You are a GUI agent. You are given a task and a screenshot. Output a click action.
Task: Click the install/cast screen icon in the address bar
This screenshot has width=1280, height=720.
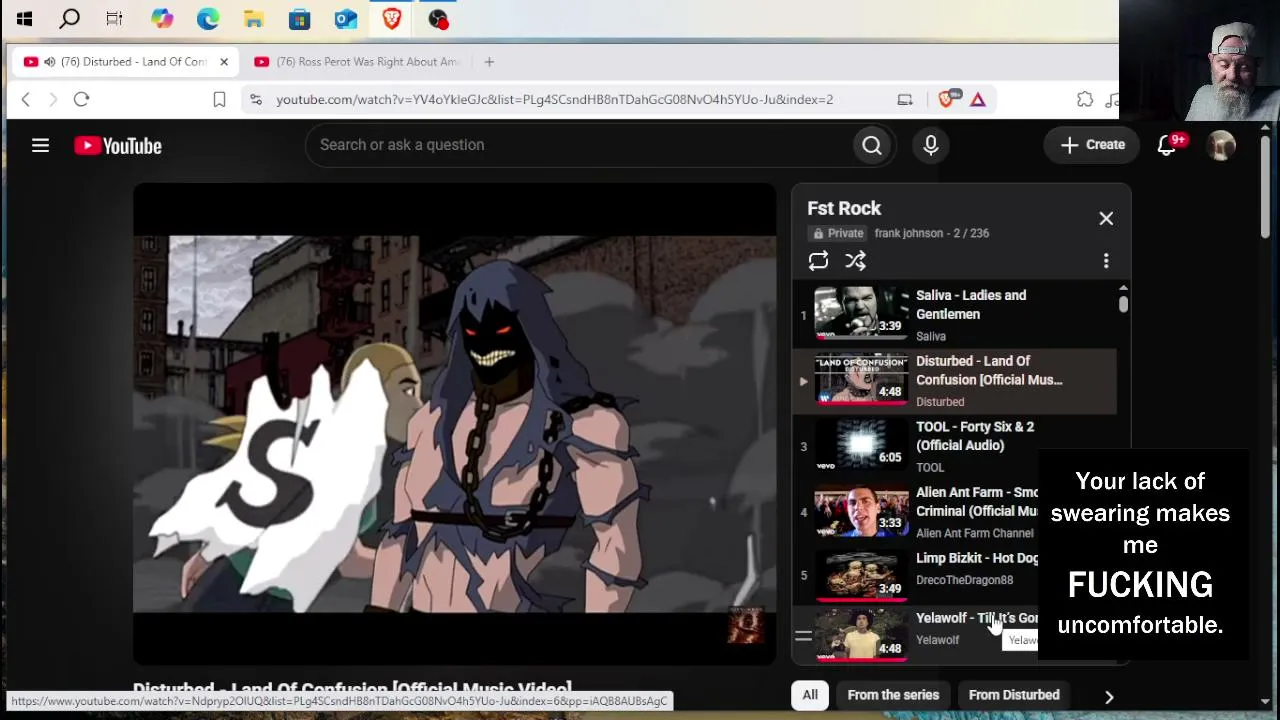[905, 99]
